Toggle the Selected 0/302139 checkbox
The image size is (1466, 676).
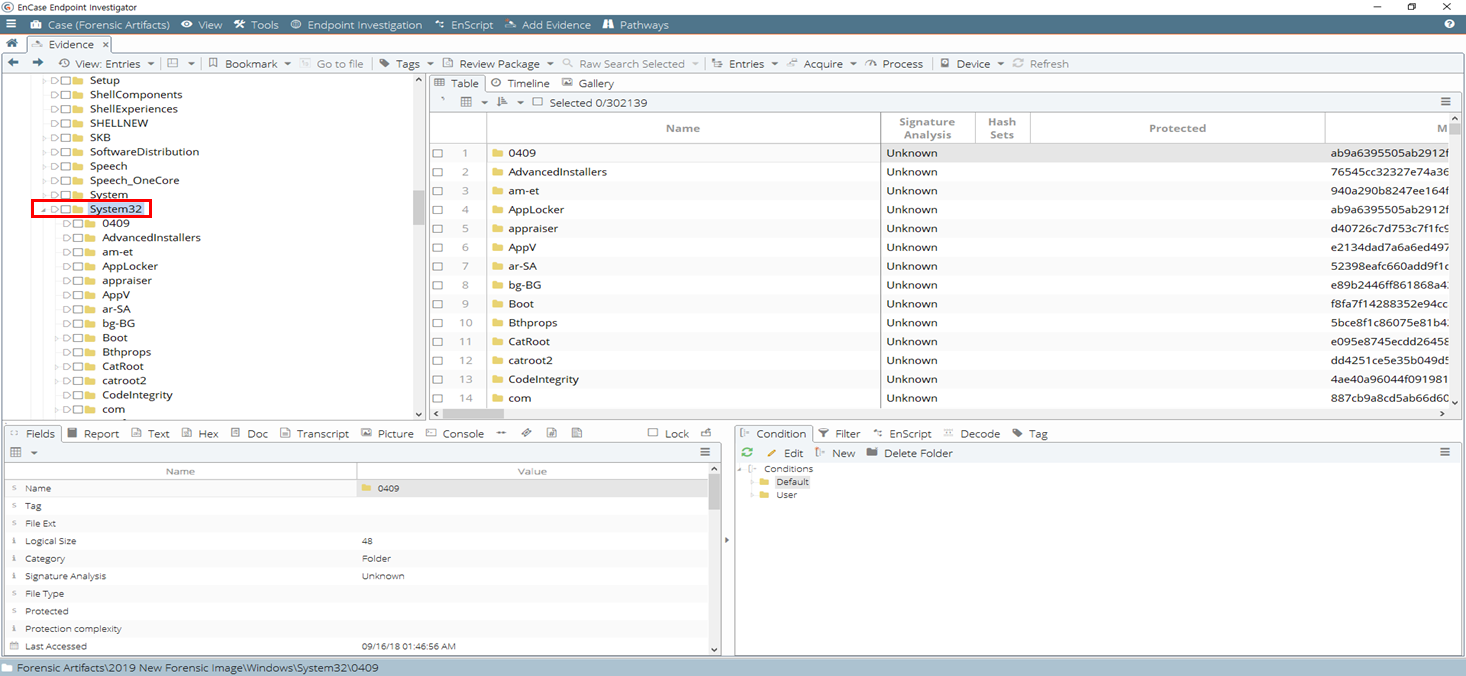(538, 102)
